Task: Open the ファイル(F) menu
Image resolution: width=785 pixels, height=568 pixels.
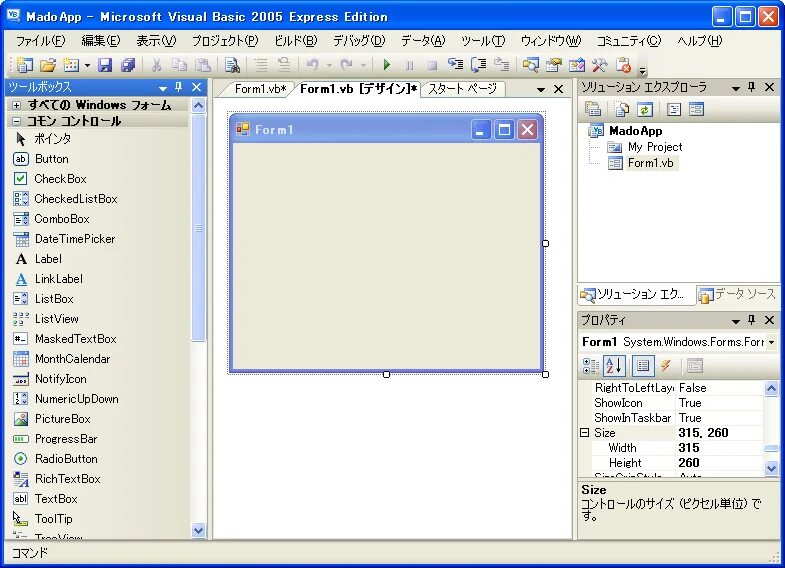Action: tap(41, 41)
